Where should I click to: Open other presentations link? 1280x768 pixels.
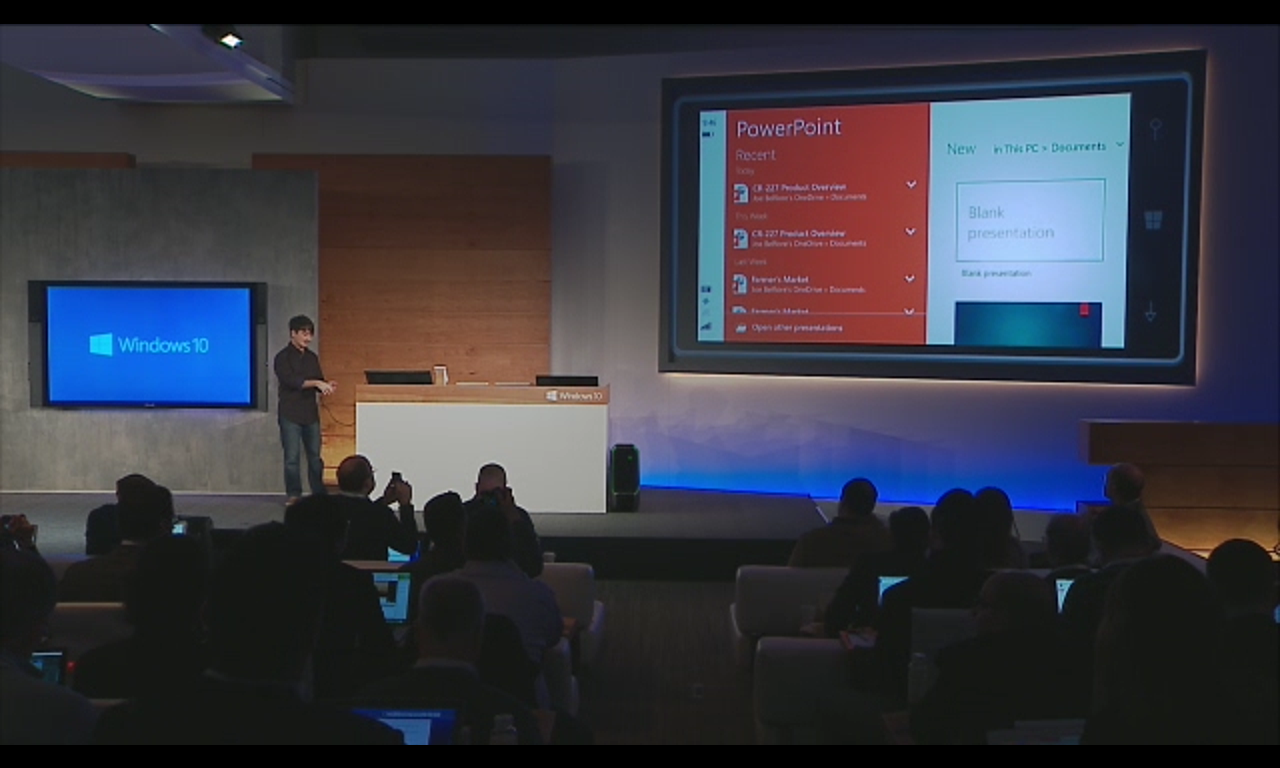(797, 327)
